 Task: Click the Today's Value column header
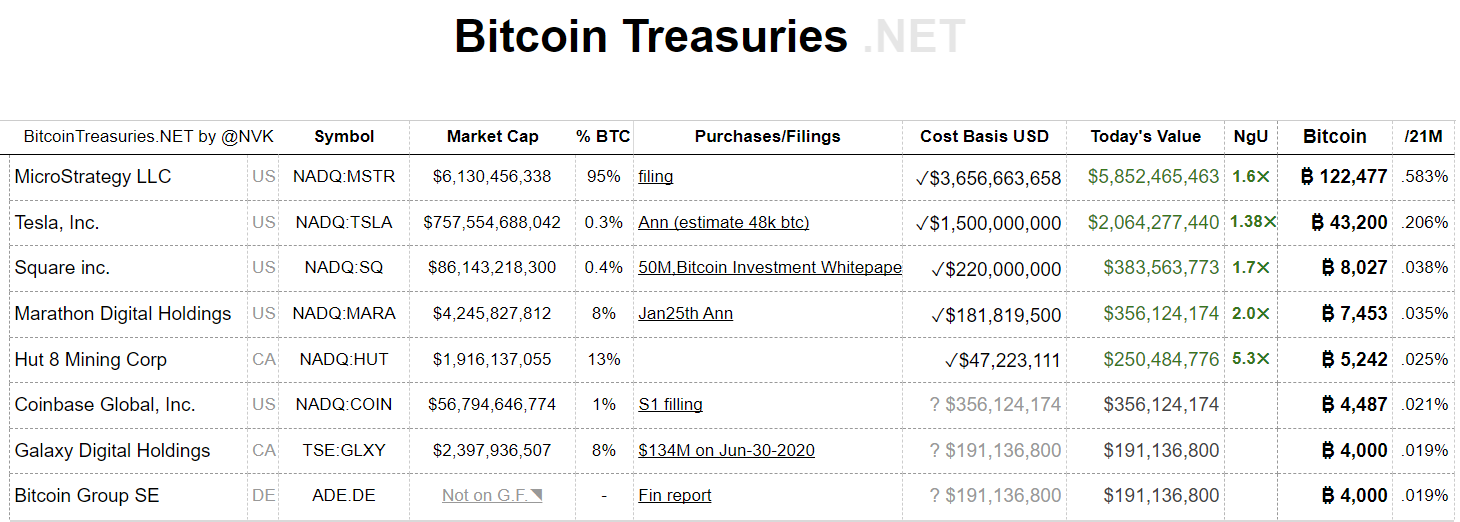point(1145,137)
